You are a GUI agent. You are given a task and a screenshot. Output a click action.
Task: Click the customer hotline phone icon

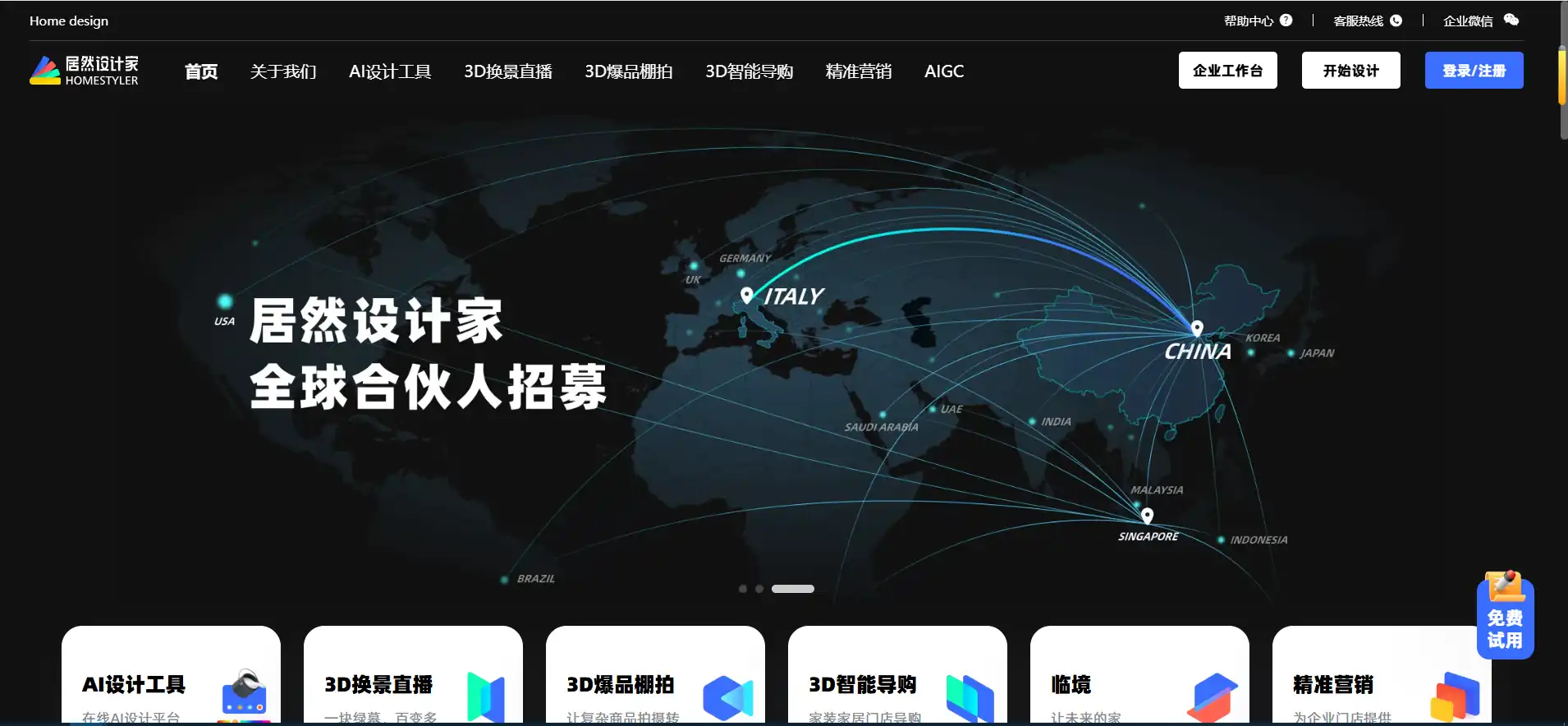[x=1396, y=21]
